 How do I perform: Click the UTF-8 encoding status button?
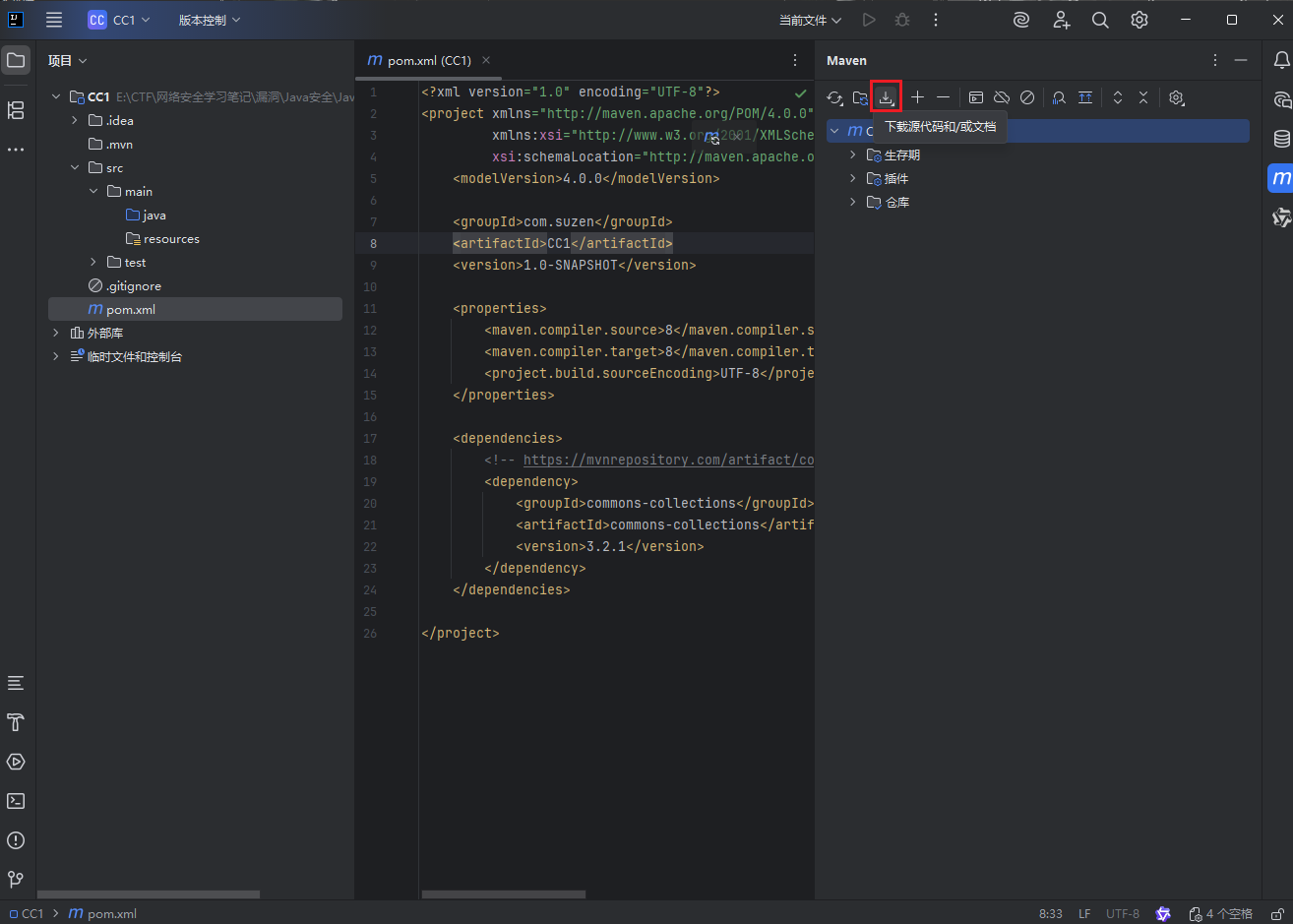[1122, 914]
